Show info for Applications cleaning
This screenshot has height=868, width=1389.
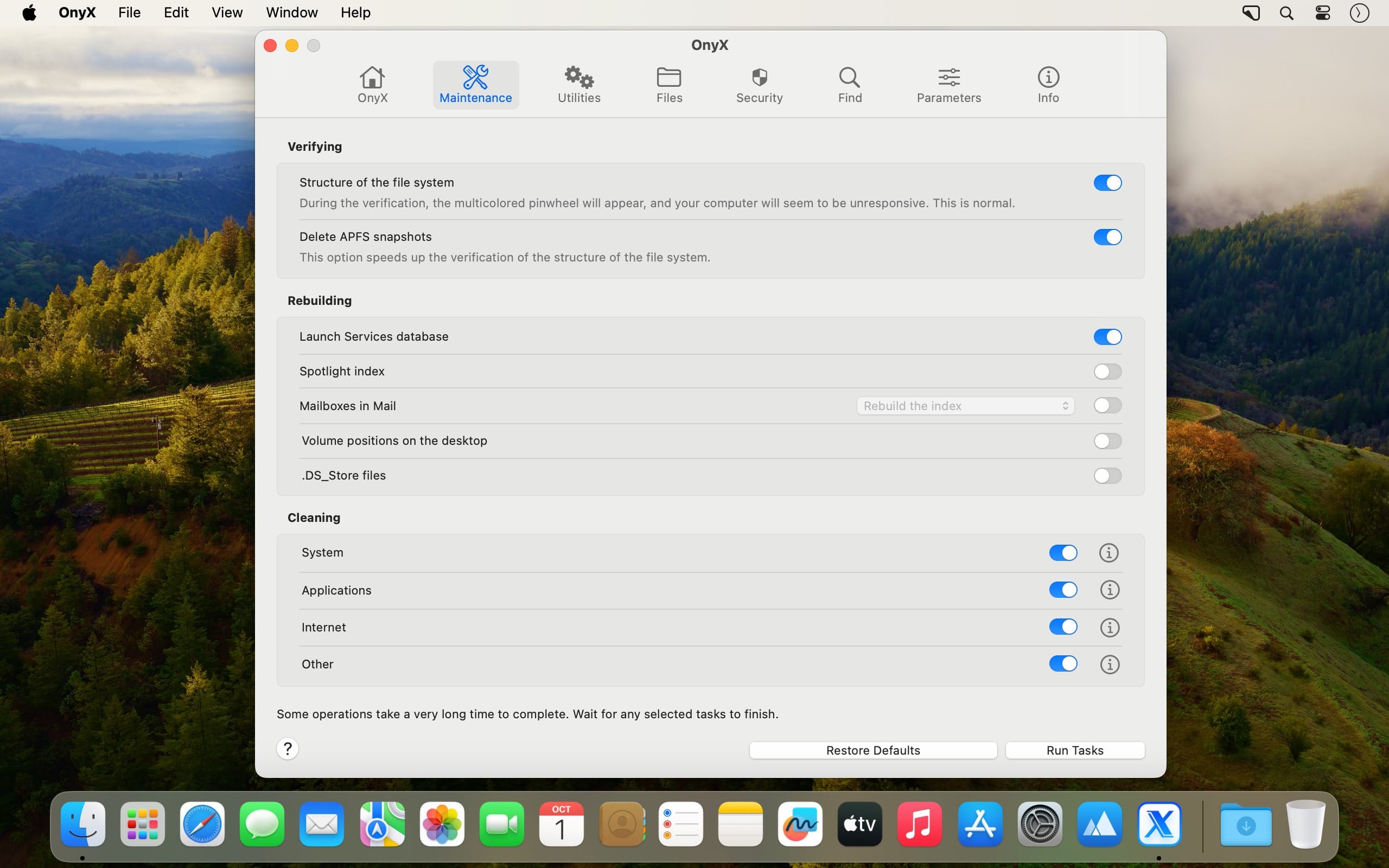[x=1110, y=590]
